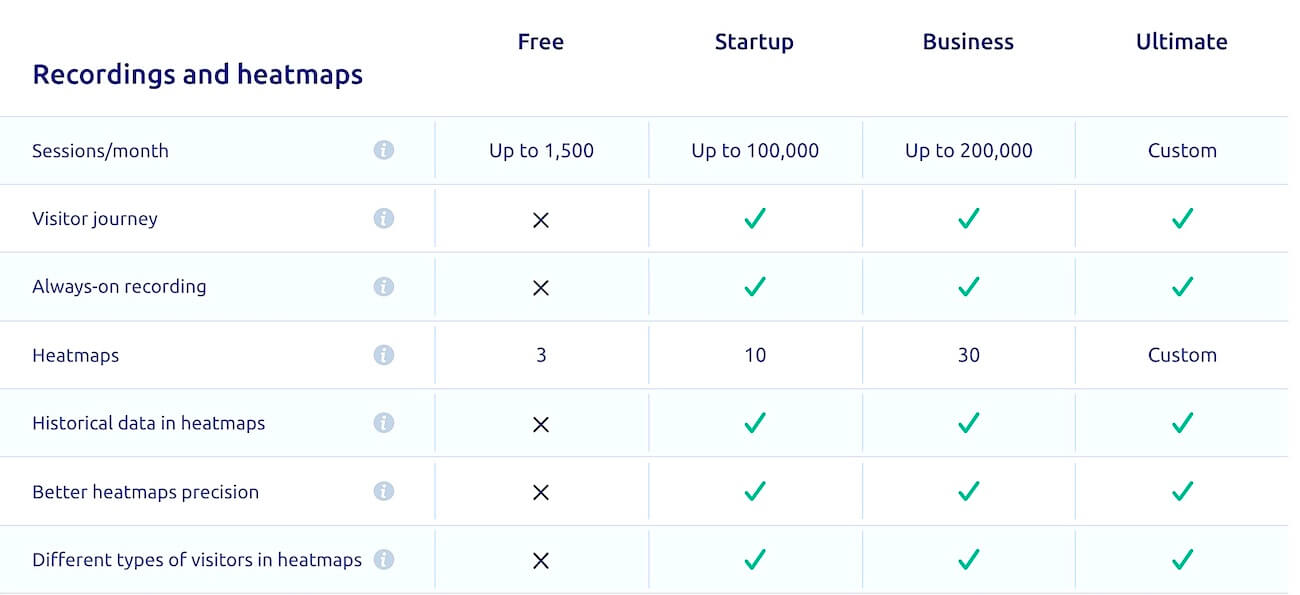Click the Custom heatmaps value under Ultimate
The height and width of the screenshot is (595, 1300).
click(x=1182, y=355)
